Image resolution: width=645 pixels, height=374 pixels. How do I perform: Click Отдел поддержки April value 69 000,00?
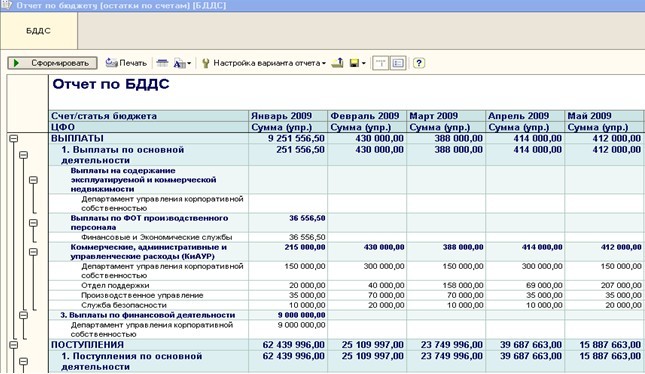544,285
